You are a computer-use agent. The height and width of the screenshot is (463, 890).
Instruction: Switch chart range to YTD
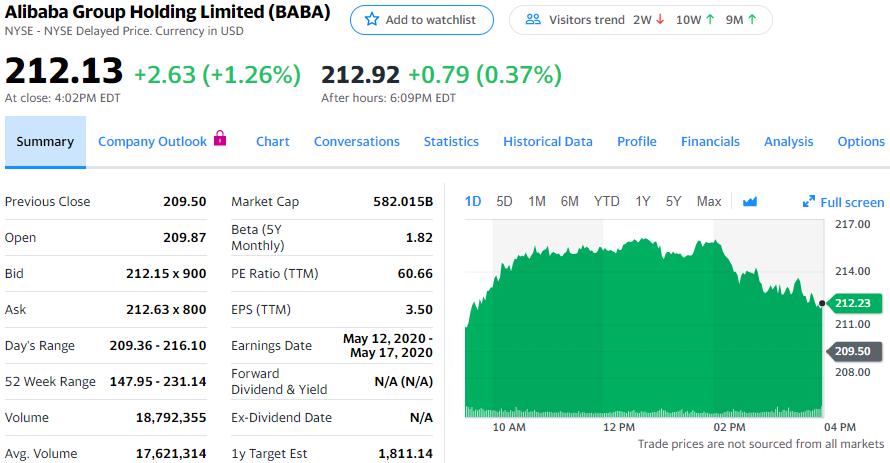606,201
